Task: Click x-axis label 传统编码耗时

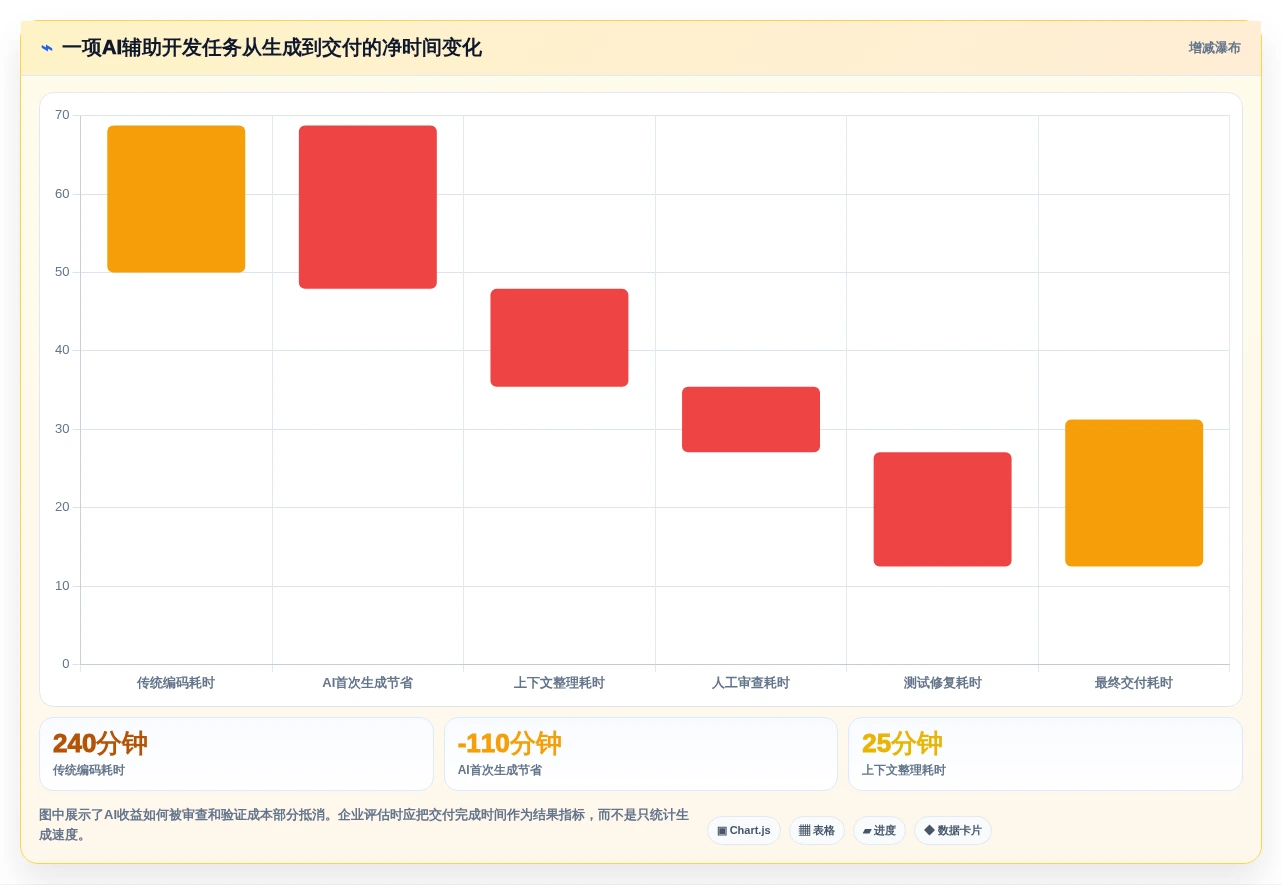Action: (176, 683)
